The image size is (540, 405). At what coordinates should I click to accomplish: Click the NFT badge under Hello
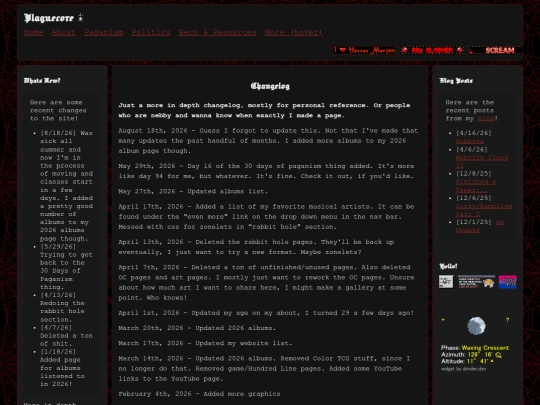(x=446, y=282)
